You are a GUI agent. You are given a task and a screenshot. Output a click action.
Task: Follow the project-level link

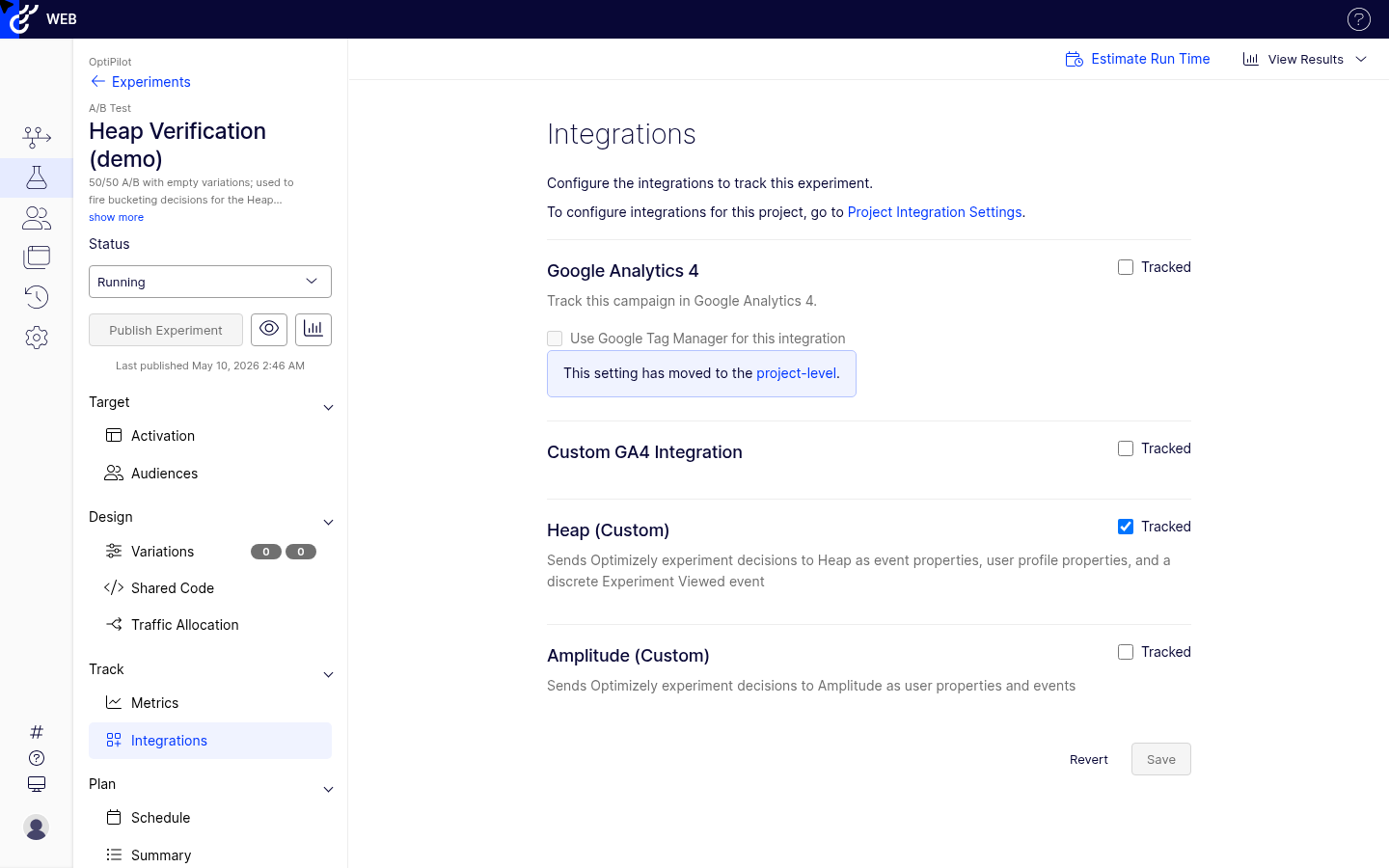(x=796, y=373)
